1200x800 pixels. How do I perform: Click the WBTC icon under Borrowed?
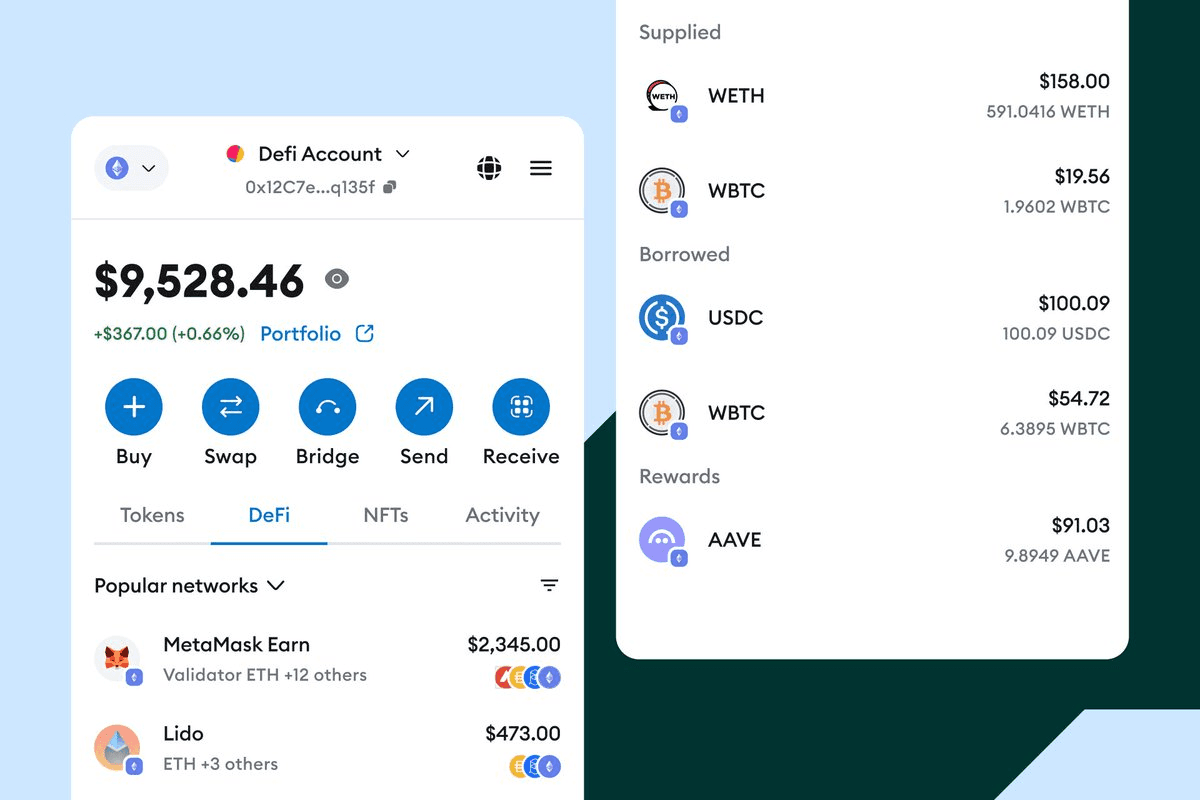pos(662,413)
